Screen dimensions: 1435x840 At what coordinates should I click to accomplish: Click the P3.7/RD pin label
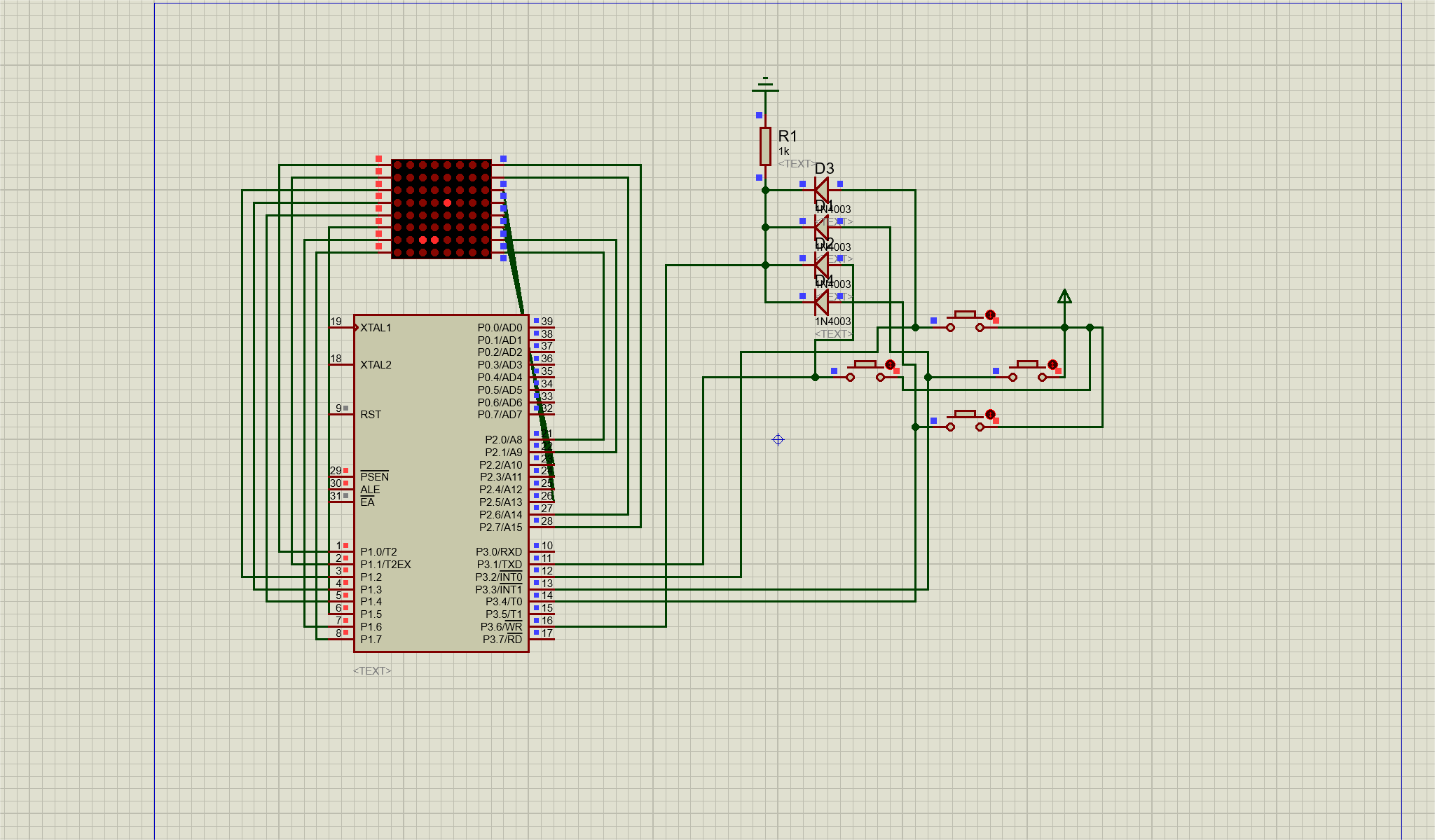[x=502, y=639]
